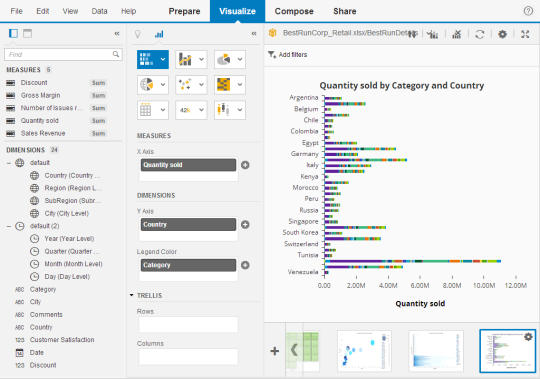Viewport: 540px width, 379px height.
Task: Add a dimension to Legend Color
Action: [245, 265]
